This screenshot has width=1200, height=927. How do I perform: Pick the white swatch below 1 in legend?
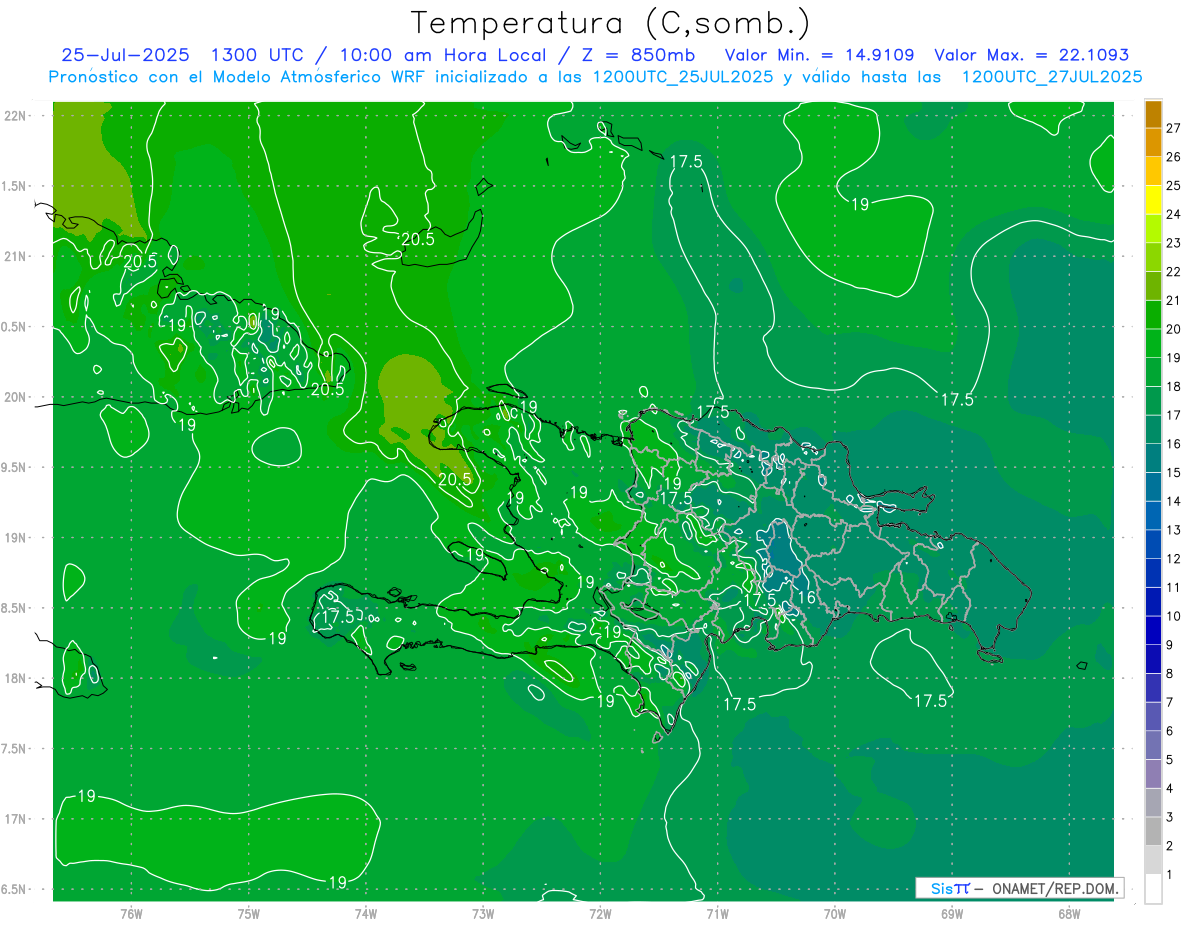point(1153,889)
